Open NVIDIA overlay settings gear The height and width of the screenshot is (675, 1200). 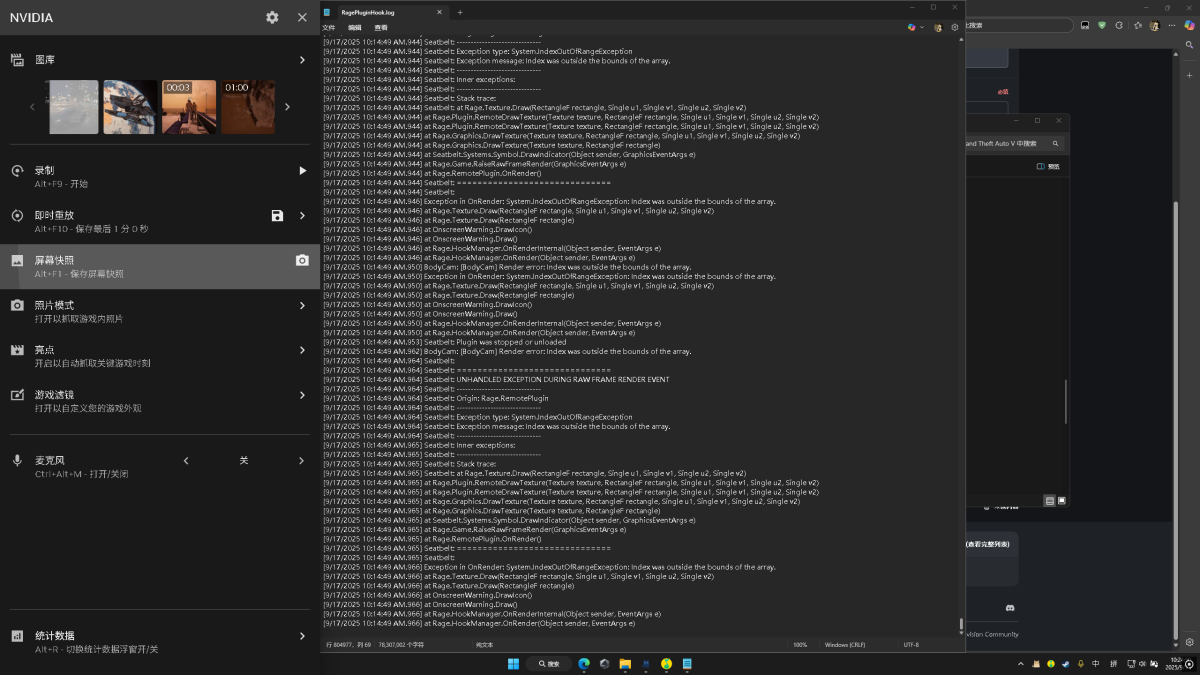pos(272,17)
